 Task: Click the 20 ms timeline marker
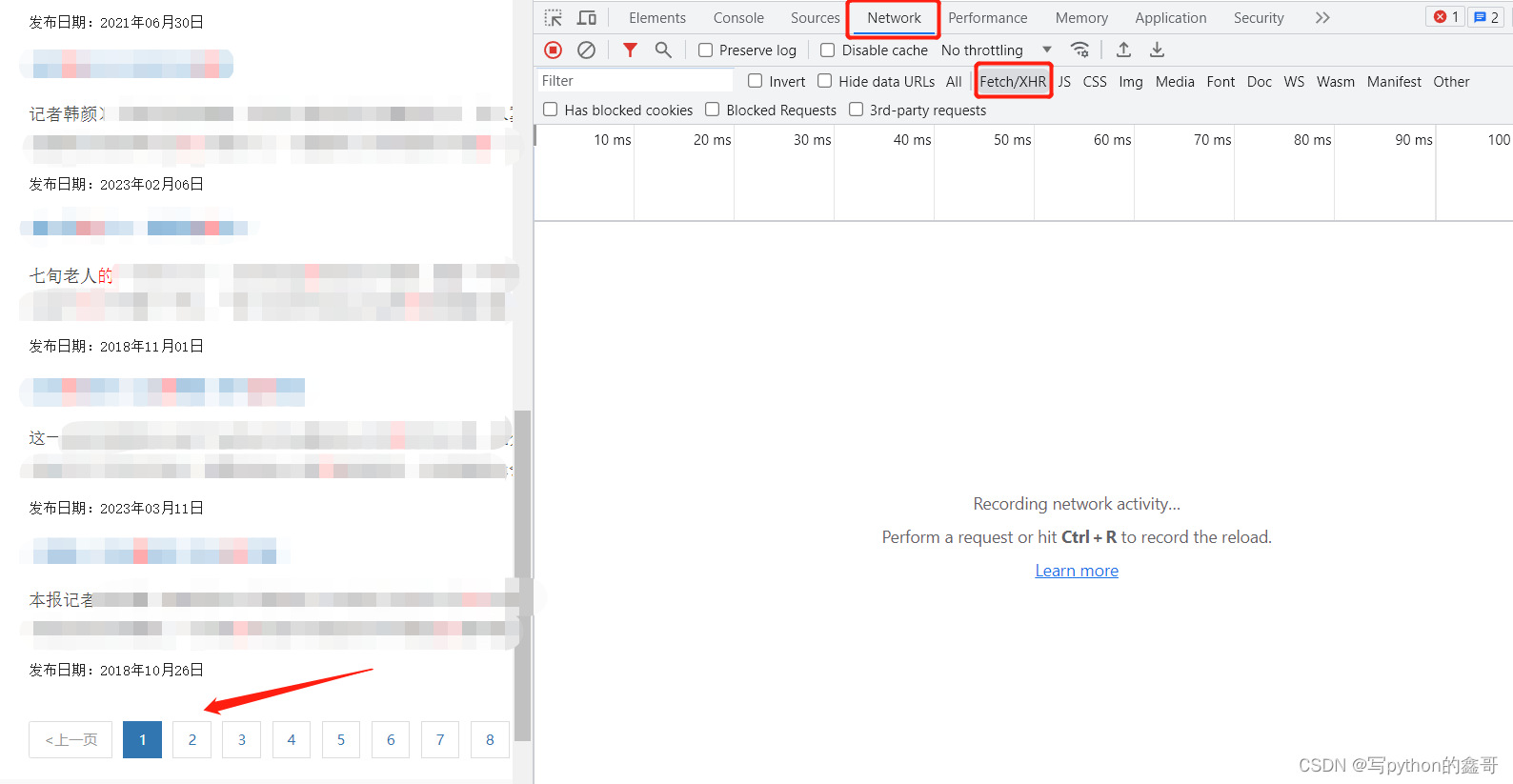[x=712, y=140]
